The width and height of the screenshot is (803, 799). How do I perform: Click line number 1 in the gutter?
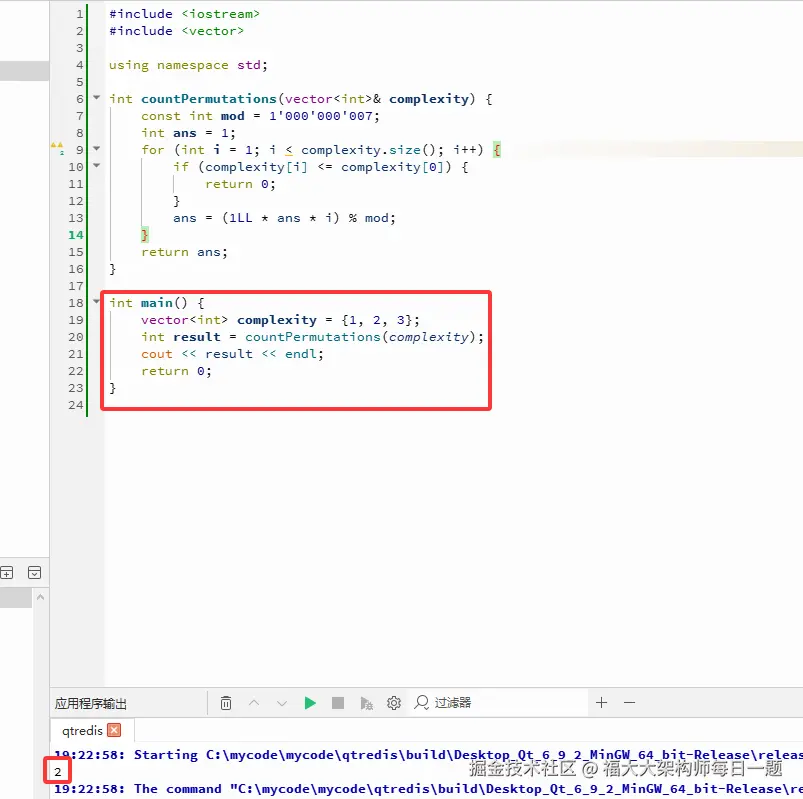(80, 14)
